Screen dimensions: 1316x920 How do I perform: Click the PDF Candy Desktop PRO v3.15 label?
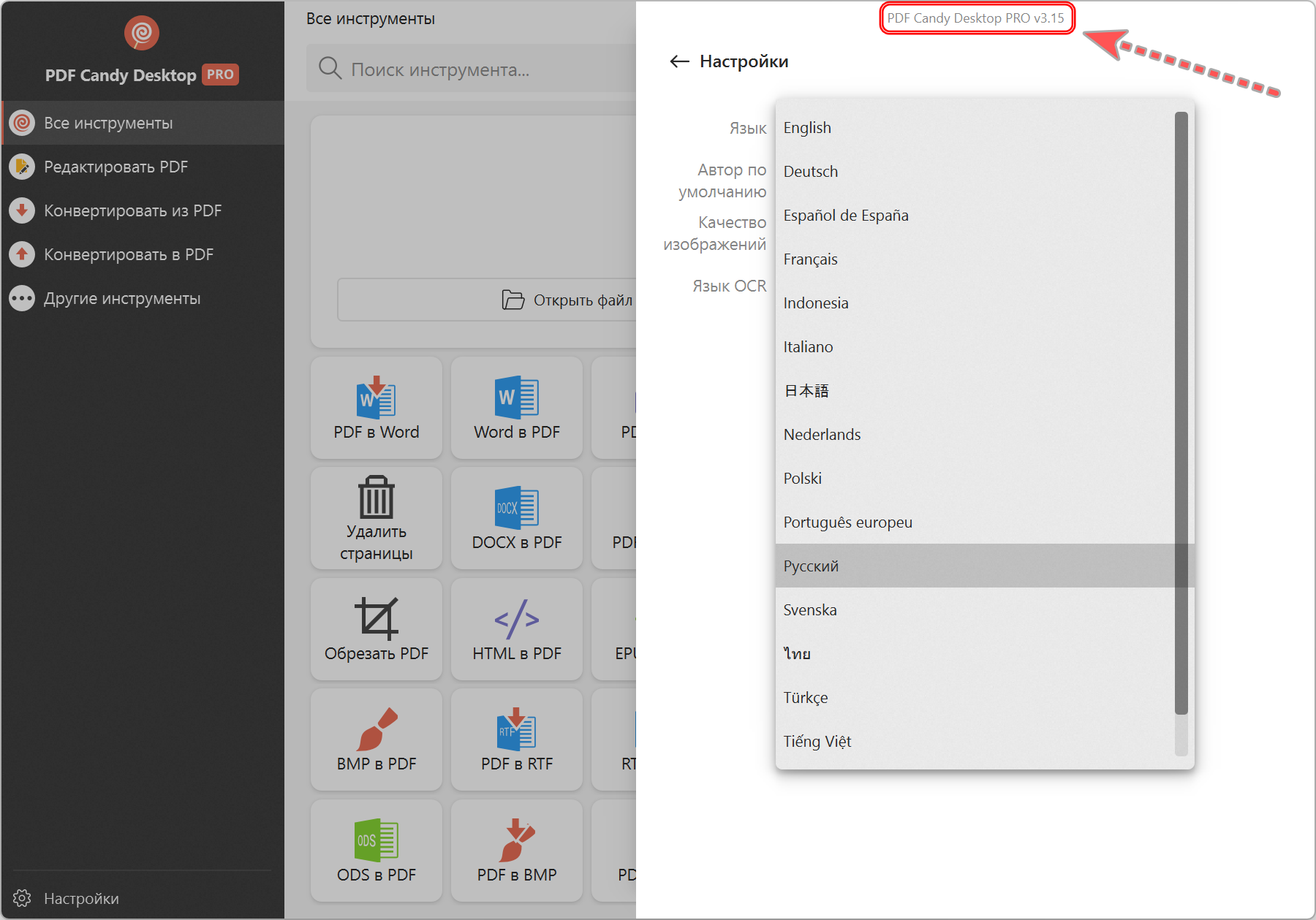tap(976, 18)
